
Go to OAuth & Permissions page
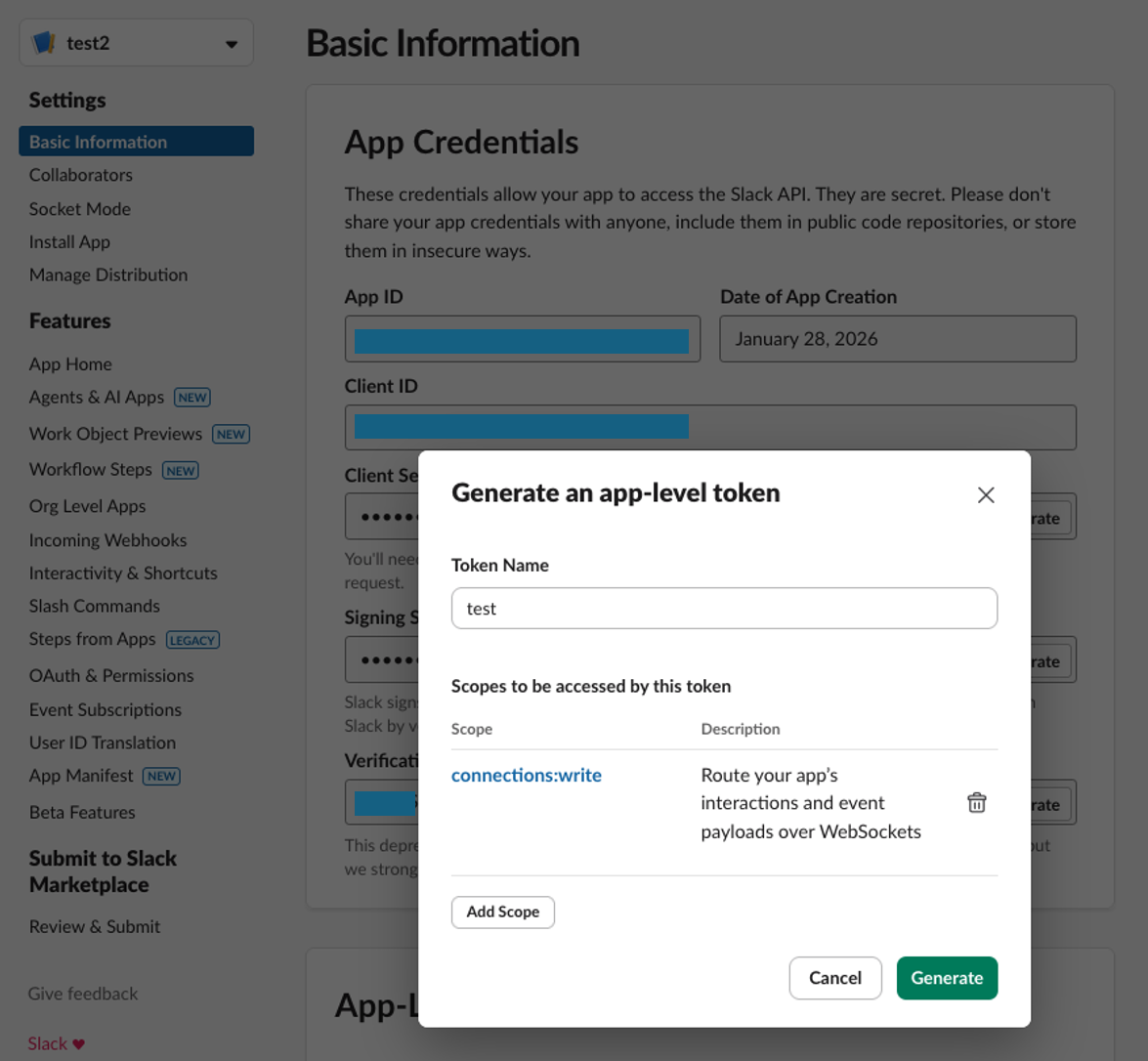tap(111, 675)
